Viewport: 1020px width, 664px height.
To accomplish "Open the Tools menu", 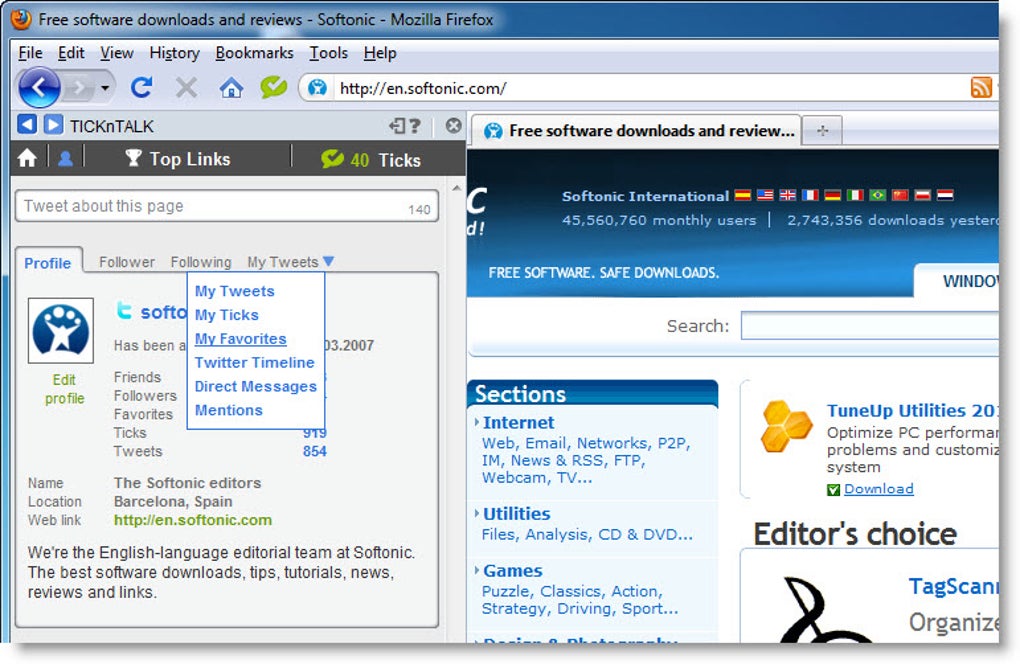I will [x=329, y=53].
